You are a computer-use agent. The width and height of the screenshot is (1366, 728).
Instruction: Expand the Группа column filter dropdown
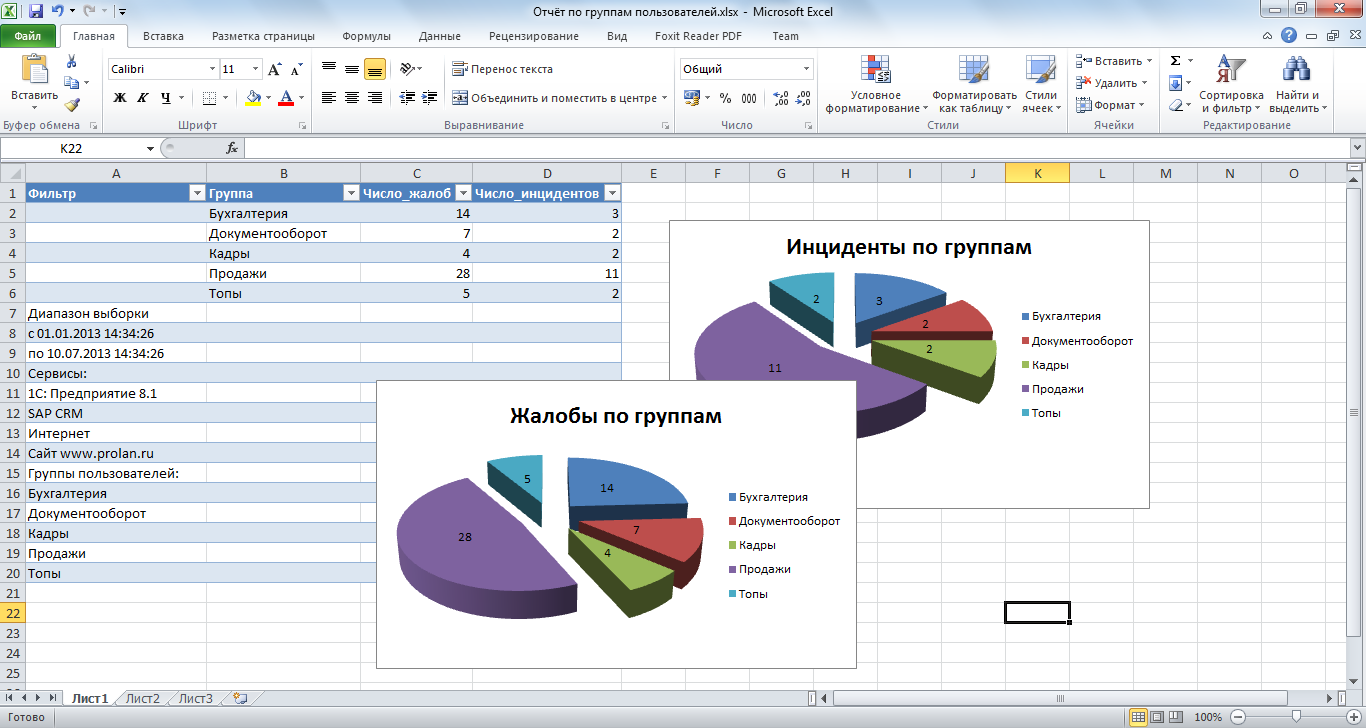(351, 193)
